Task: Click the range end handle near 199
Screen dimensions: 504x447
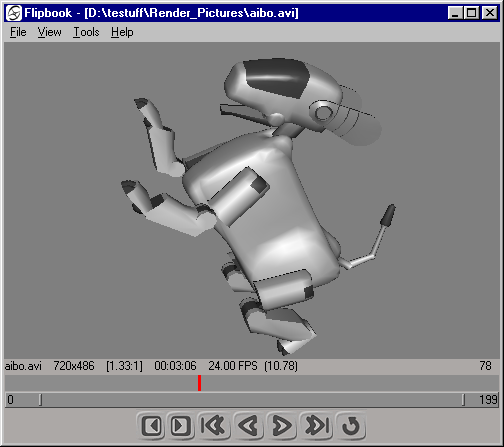Action: click(463, 400)
